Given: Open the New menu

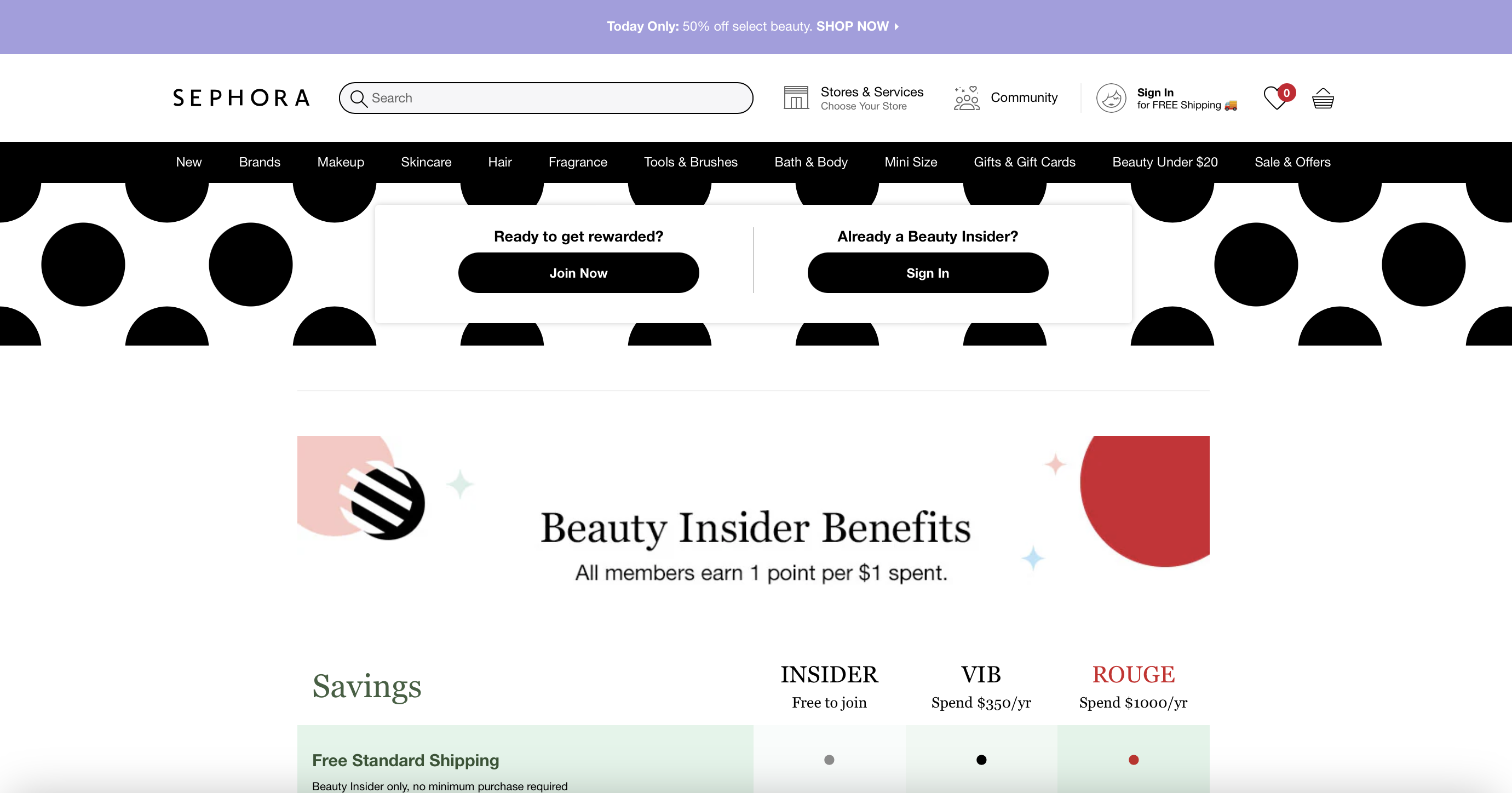Looking at the screenshot, I should [189, 162].
